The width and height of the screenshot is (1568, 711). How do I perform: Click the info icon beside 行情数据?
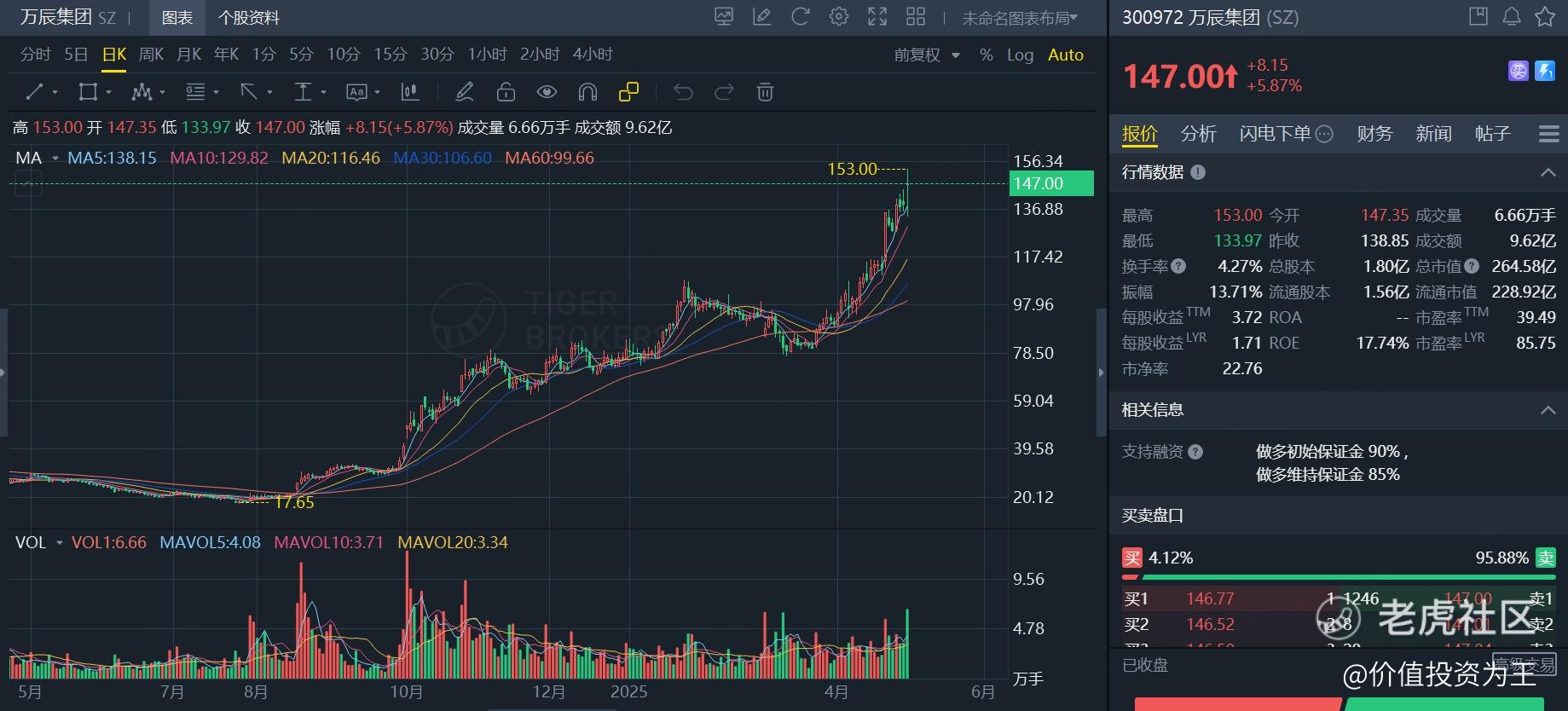click(1198, 172)
